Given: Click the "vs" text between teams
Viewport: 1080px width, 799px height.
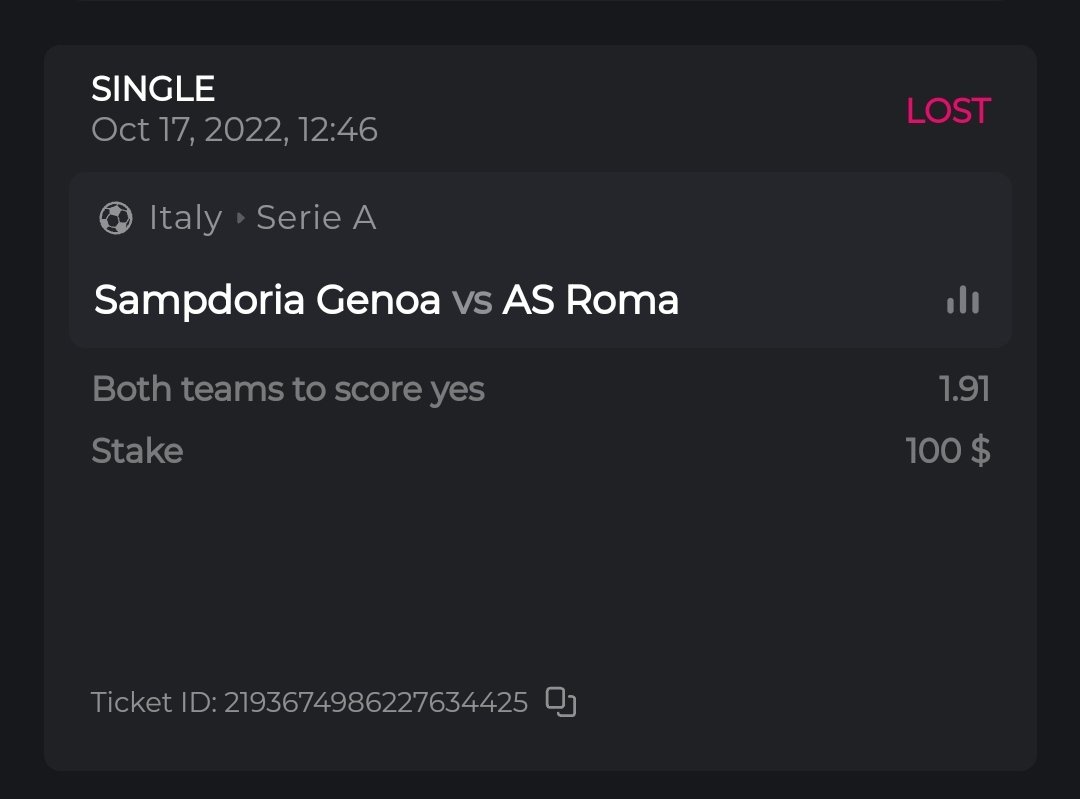Looking at the screenshot, I should coord(471,300).
